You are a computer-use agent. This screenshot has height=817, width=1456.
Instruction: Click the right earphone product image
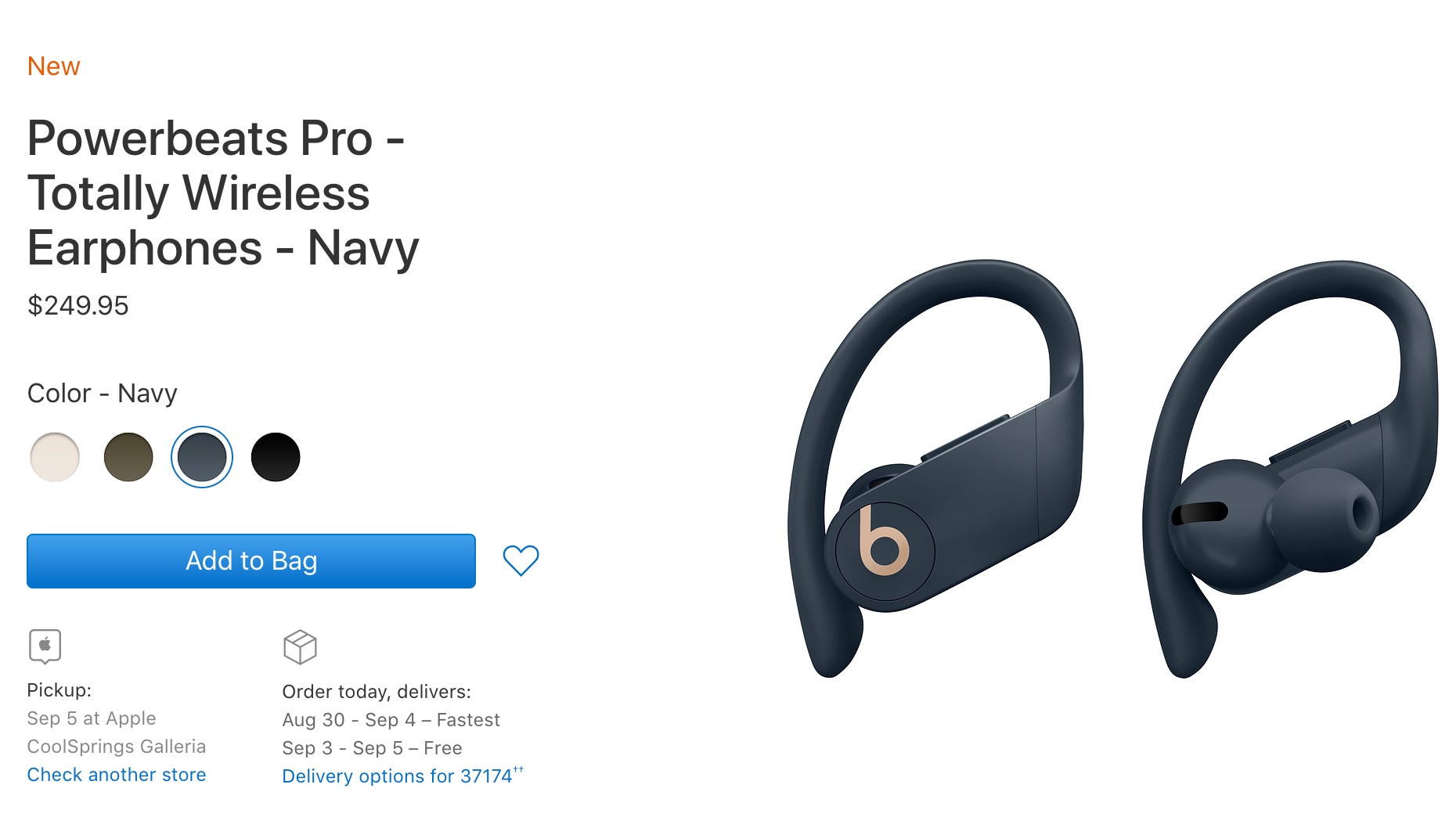1289,468
